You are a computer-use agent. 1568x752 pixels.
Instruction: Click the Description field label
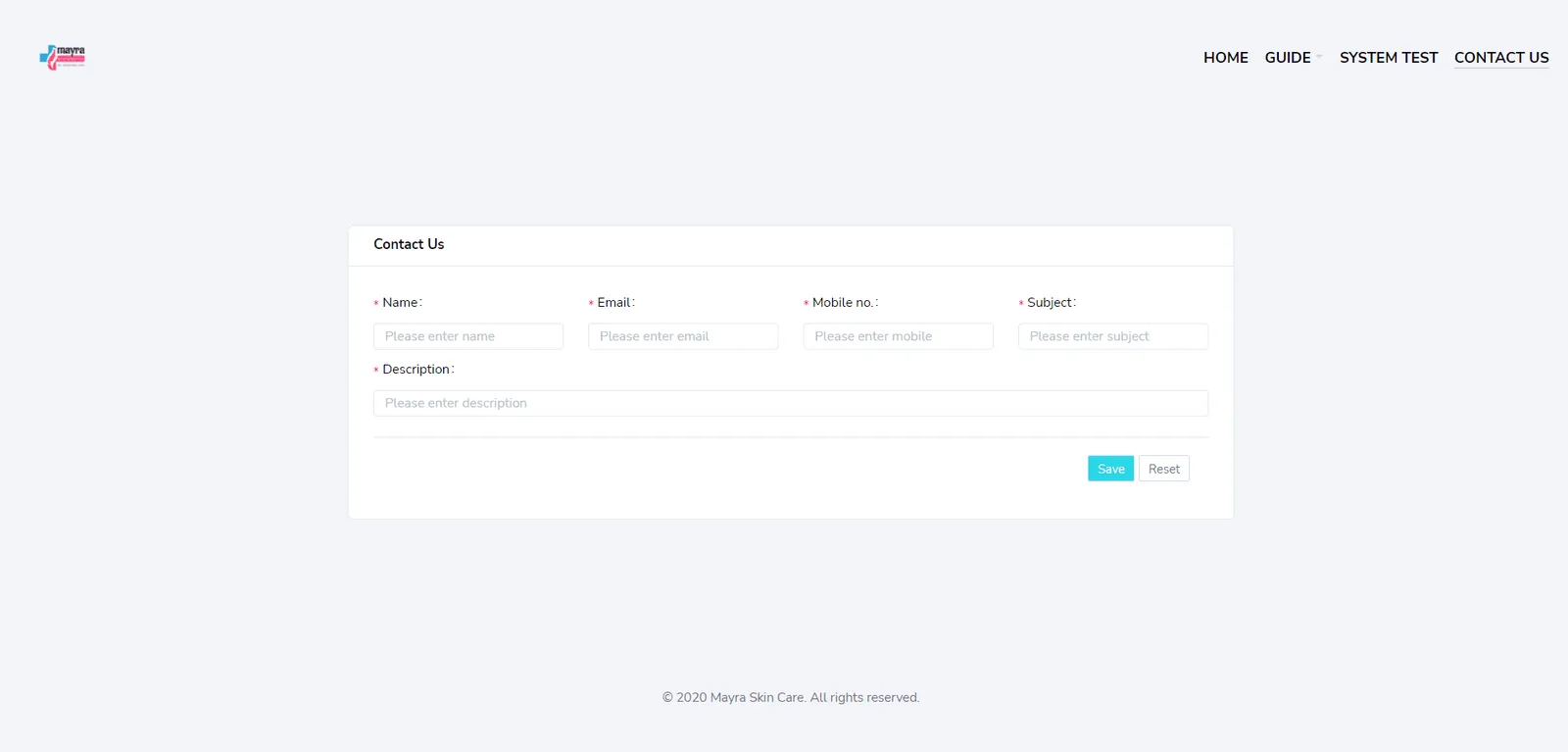[x=418, y=370]
